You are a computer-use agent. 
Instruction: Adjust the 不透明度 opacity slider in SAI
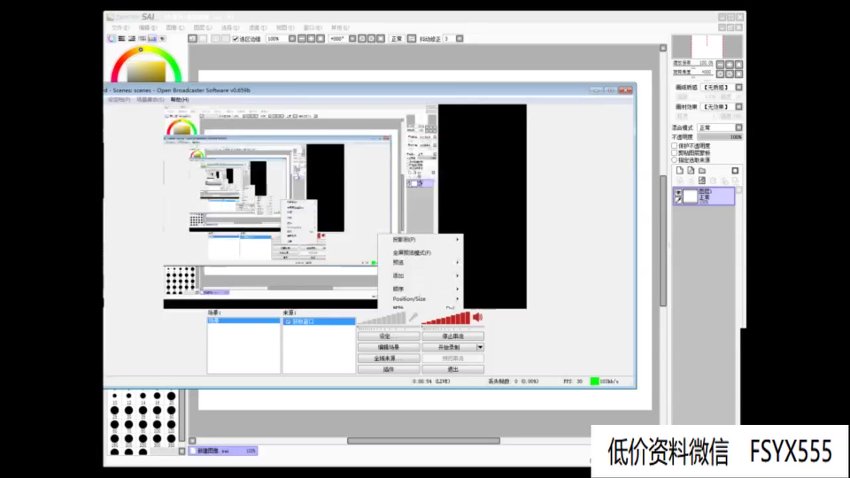pyautogui.click(x=720, y=137)
